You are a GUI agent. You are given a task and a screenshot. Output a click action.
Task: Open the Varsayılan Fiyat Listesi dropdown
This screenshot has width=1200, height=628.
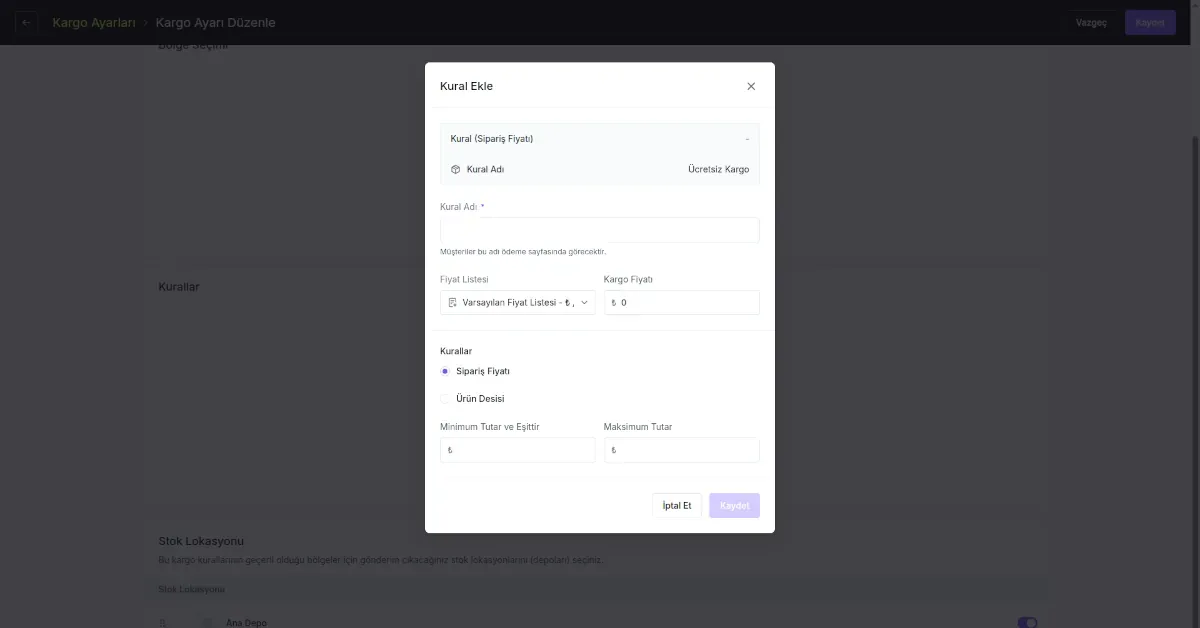tap(517, 302)
